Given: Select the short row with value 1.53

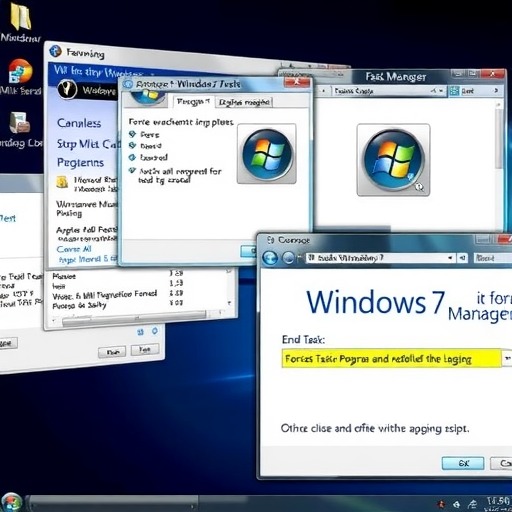Looking at the screenshot, I should tap(118, 285).
